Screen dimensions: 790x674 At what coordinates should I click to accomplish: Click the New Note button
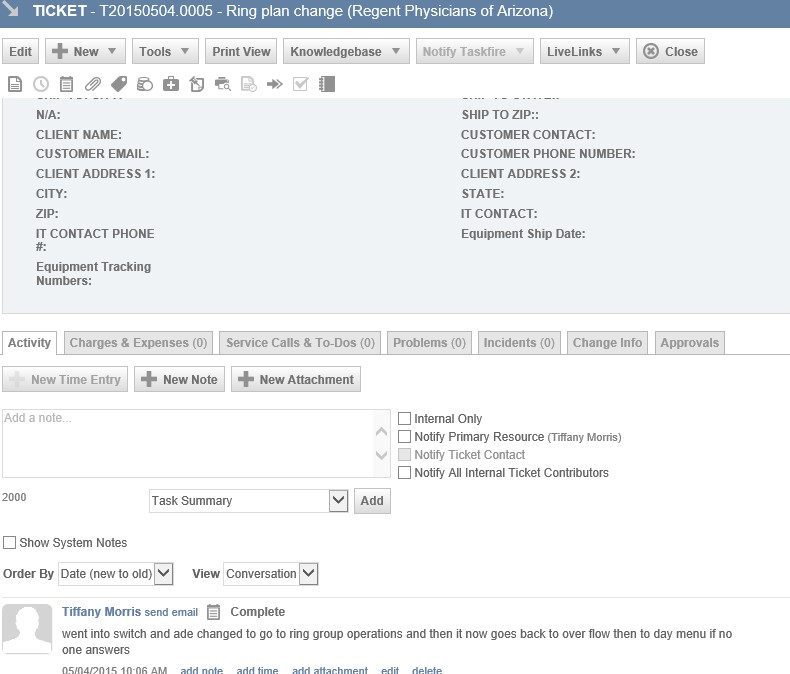pyautogui.click(x=179, y=380)
